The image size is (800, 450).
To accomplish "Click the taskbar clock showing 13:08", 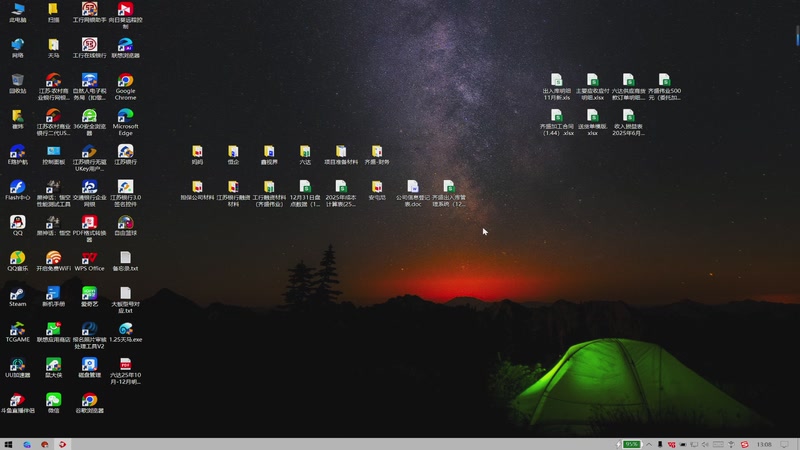I will point(764,444).
